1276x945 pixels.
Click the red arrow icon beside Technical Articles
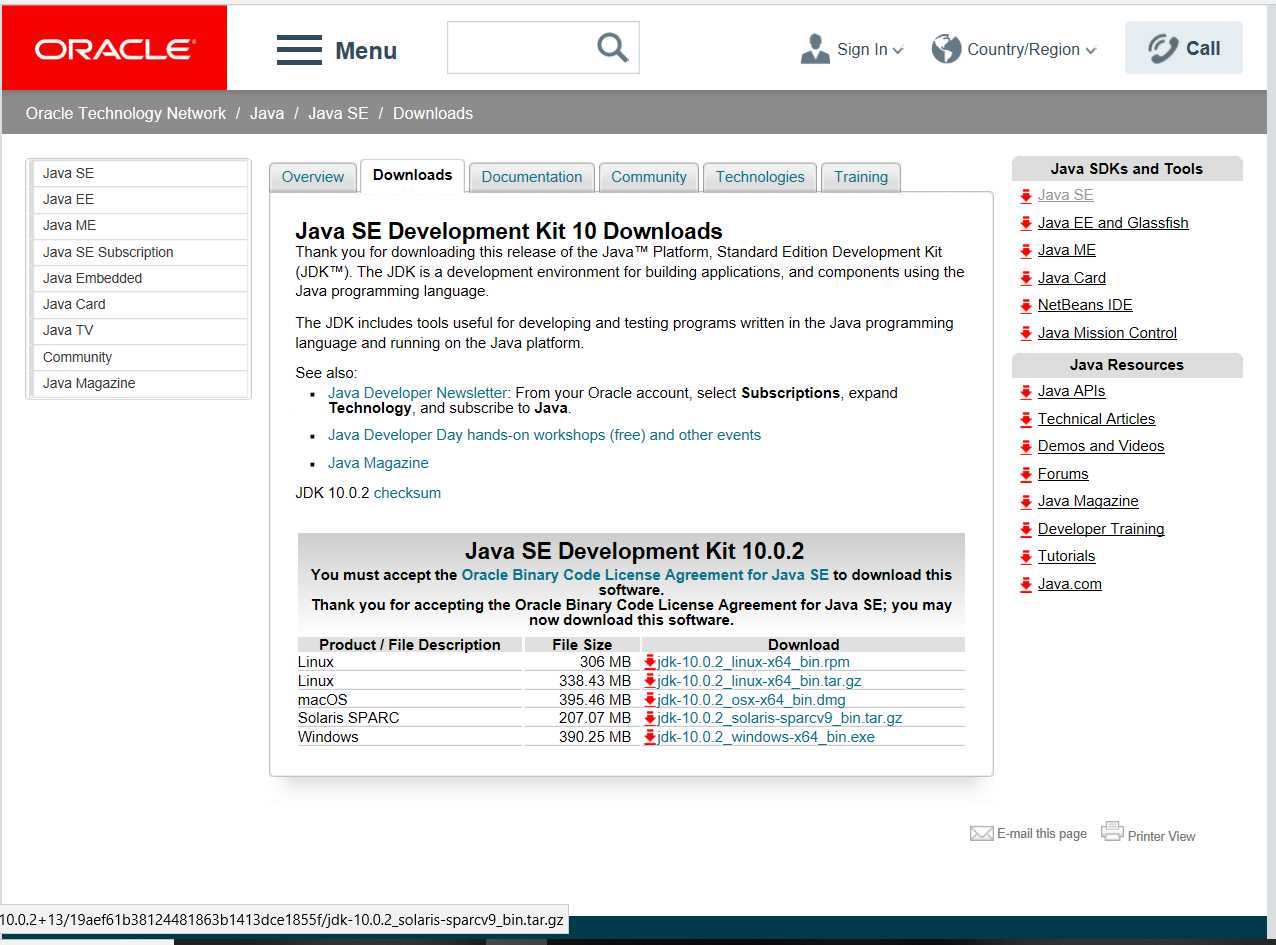[x=1026, y=419]
